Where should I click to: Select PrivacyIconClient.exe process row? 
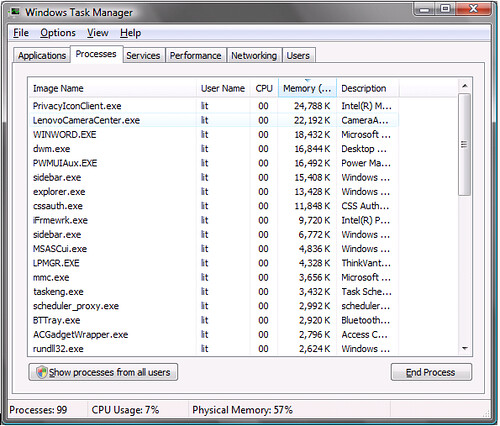coord(213,106)
